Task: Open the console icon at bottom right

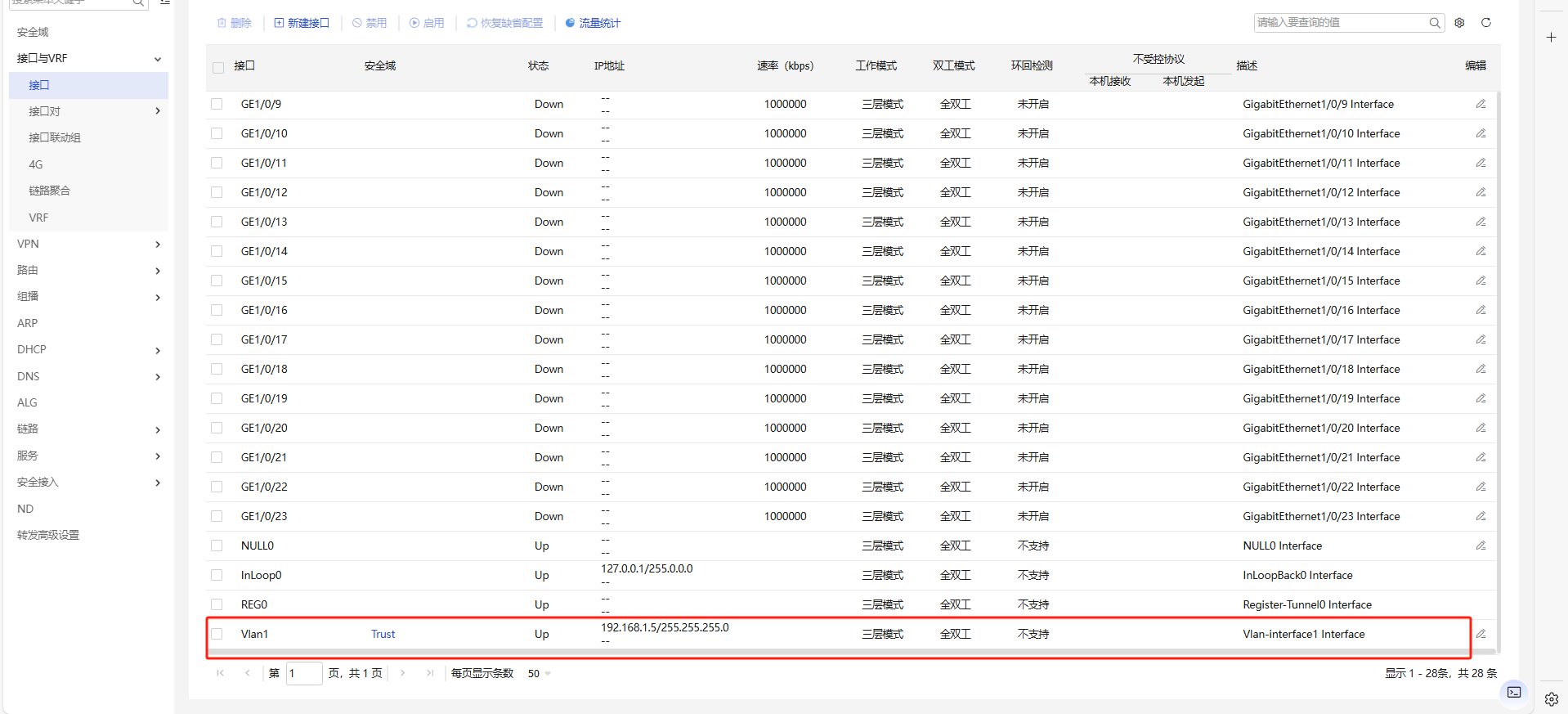Action: coord(1514,692)
